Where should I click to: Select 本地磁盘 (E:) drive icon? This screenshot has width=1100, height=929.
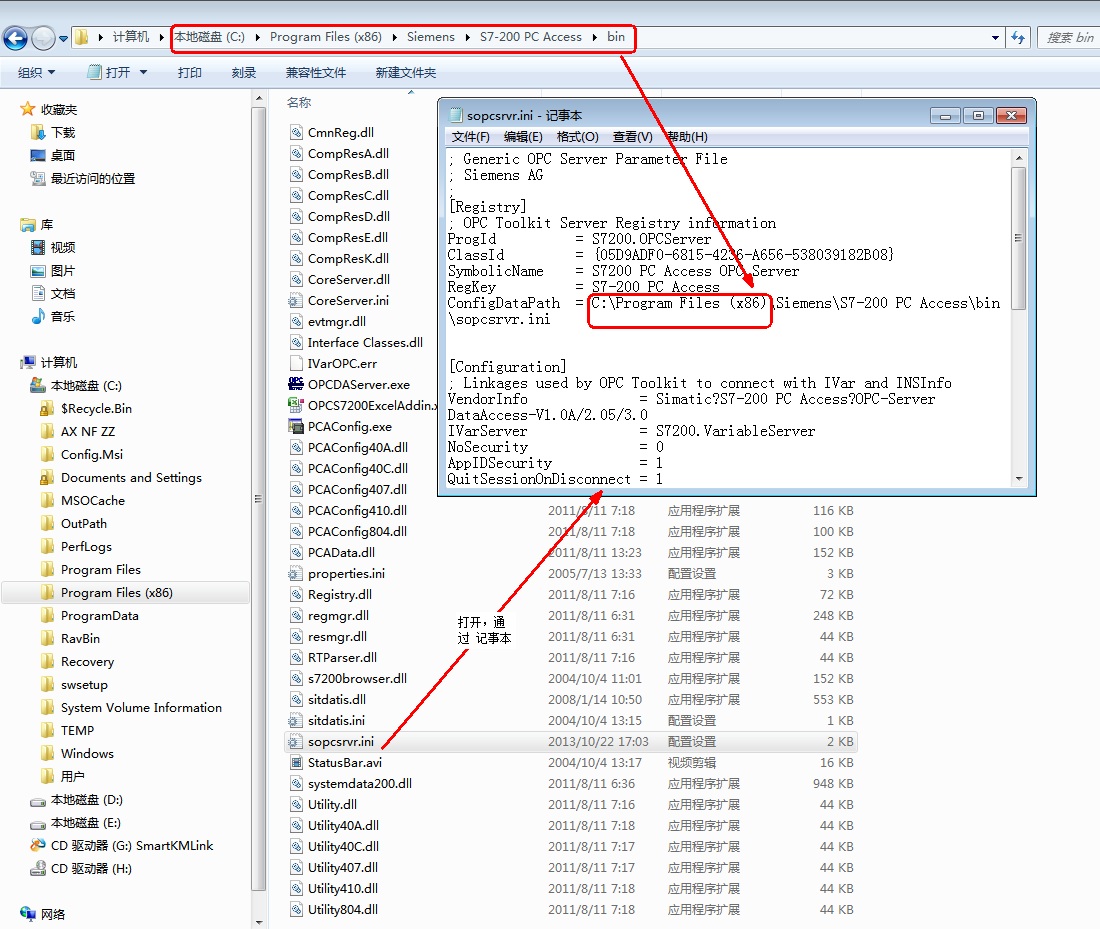click(38, 823)
